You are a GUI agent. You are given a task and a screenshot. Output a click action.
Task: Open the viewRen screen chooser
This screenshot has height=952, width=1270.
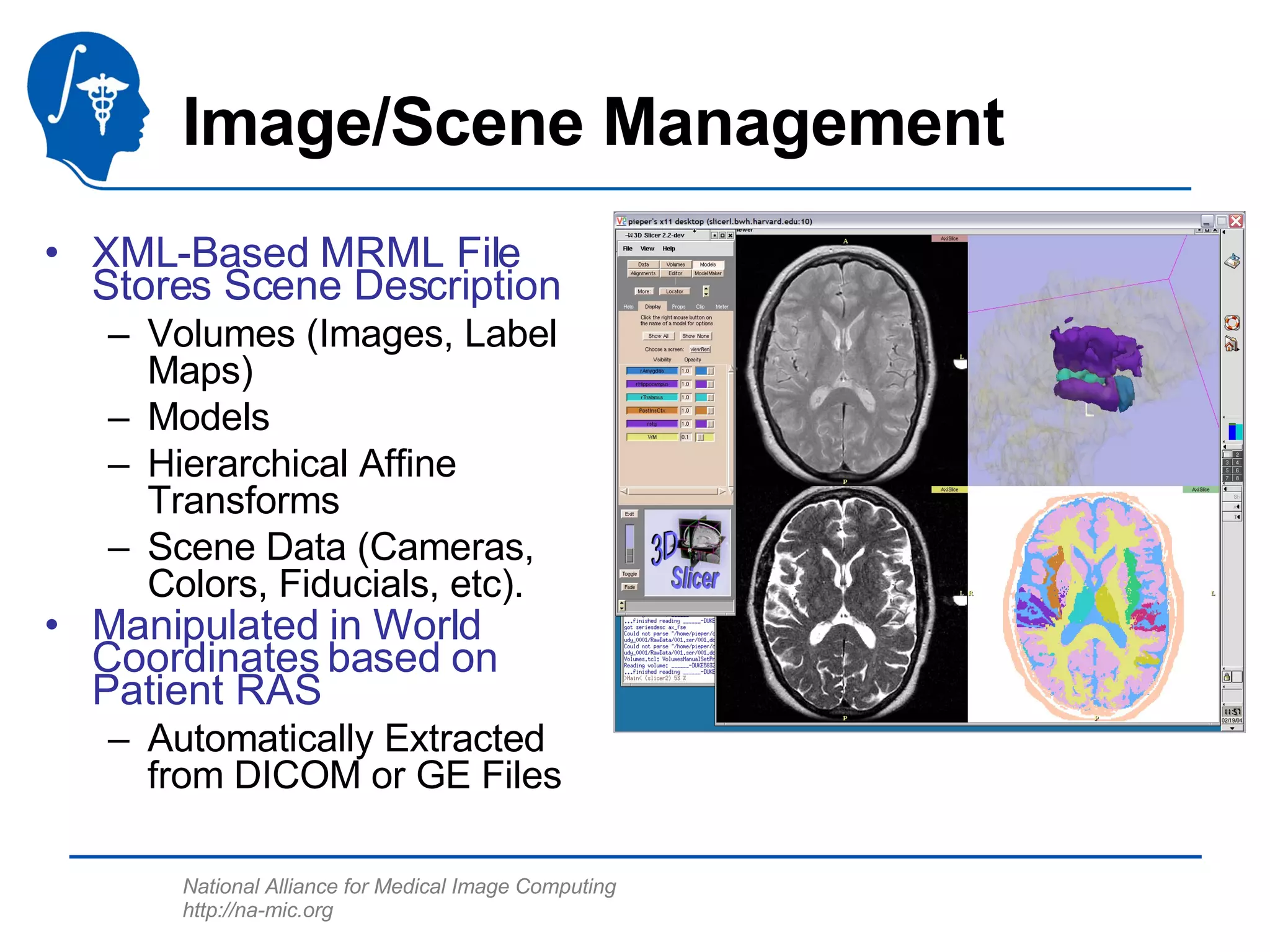click(x=700, y=350)
